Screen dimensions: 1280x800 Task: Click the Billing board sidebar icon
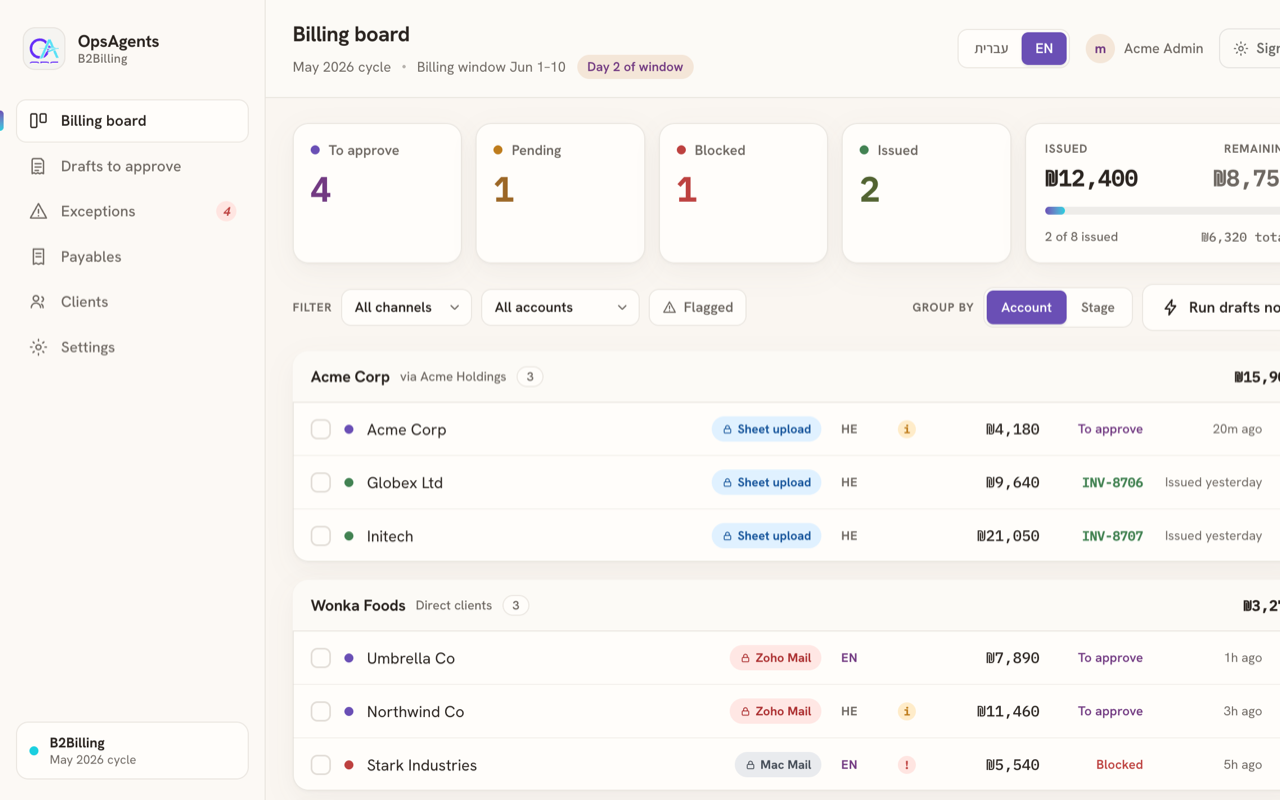(x=38, y=121)
